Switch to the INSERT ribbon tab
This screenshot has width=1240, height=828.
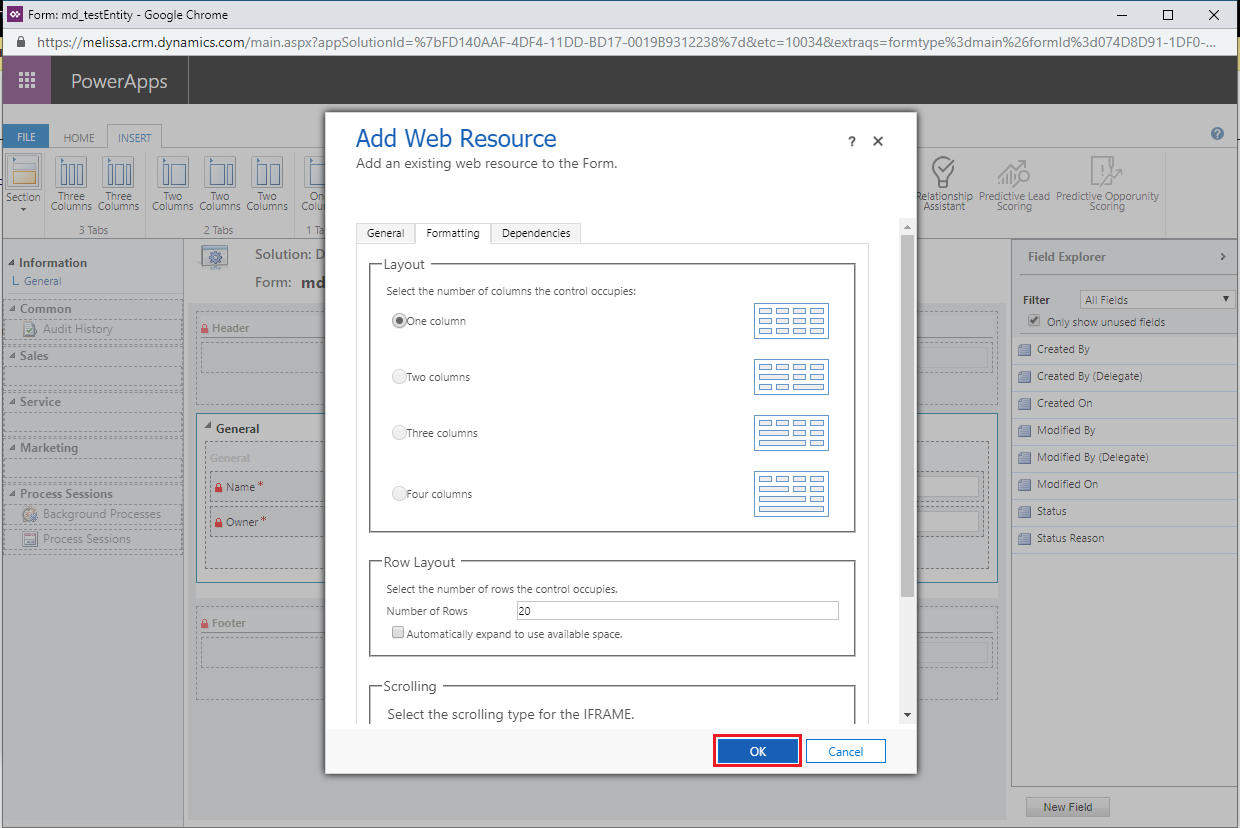pyautogui.click(x=134, y=138)
